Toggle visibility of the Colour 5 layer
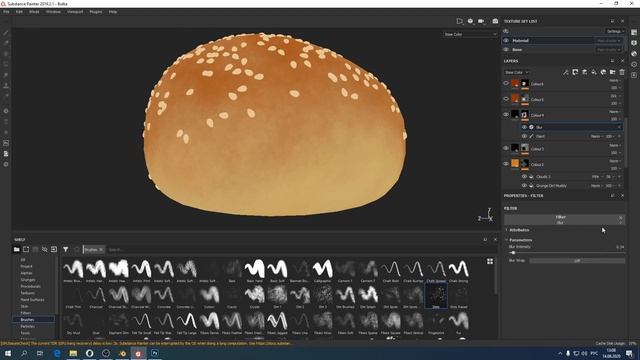 [x=506, y=99]
